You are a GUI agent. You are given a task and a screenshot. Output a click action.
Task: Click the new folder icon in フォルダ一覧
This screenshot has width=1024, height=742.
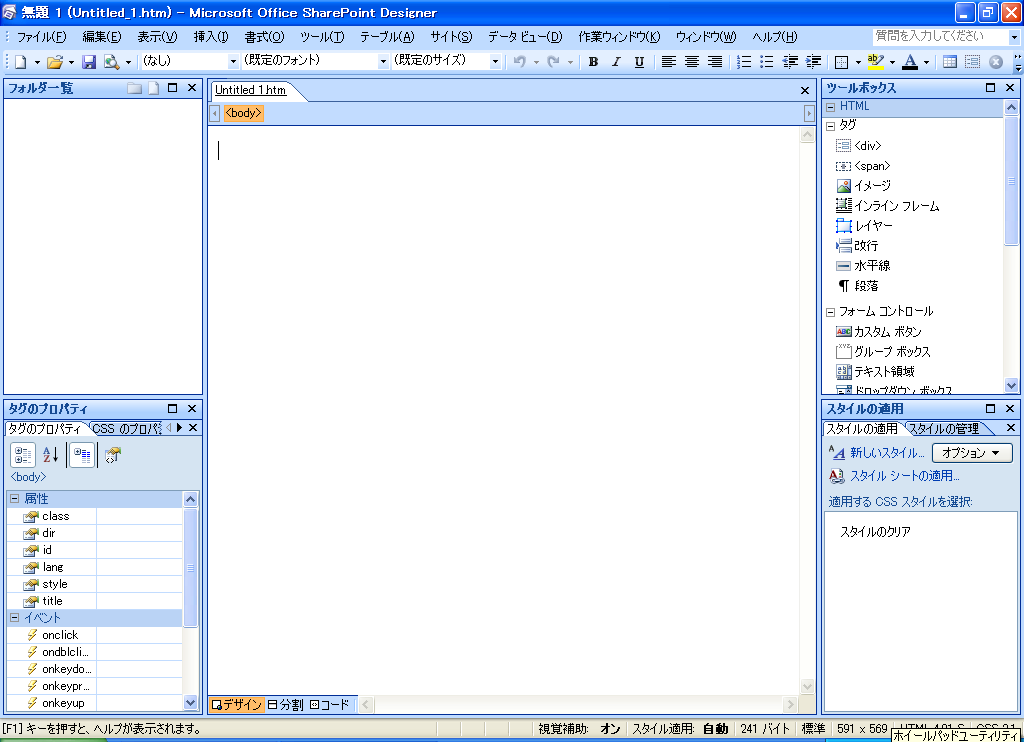click(x=135, y=88)
